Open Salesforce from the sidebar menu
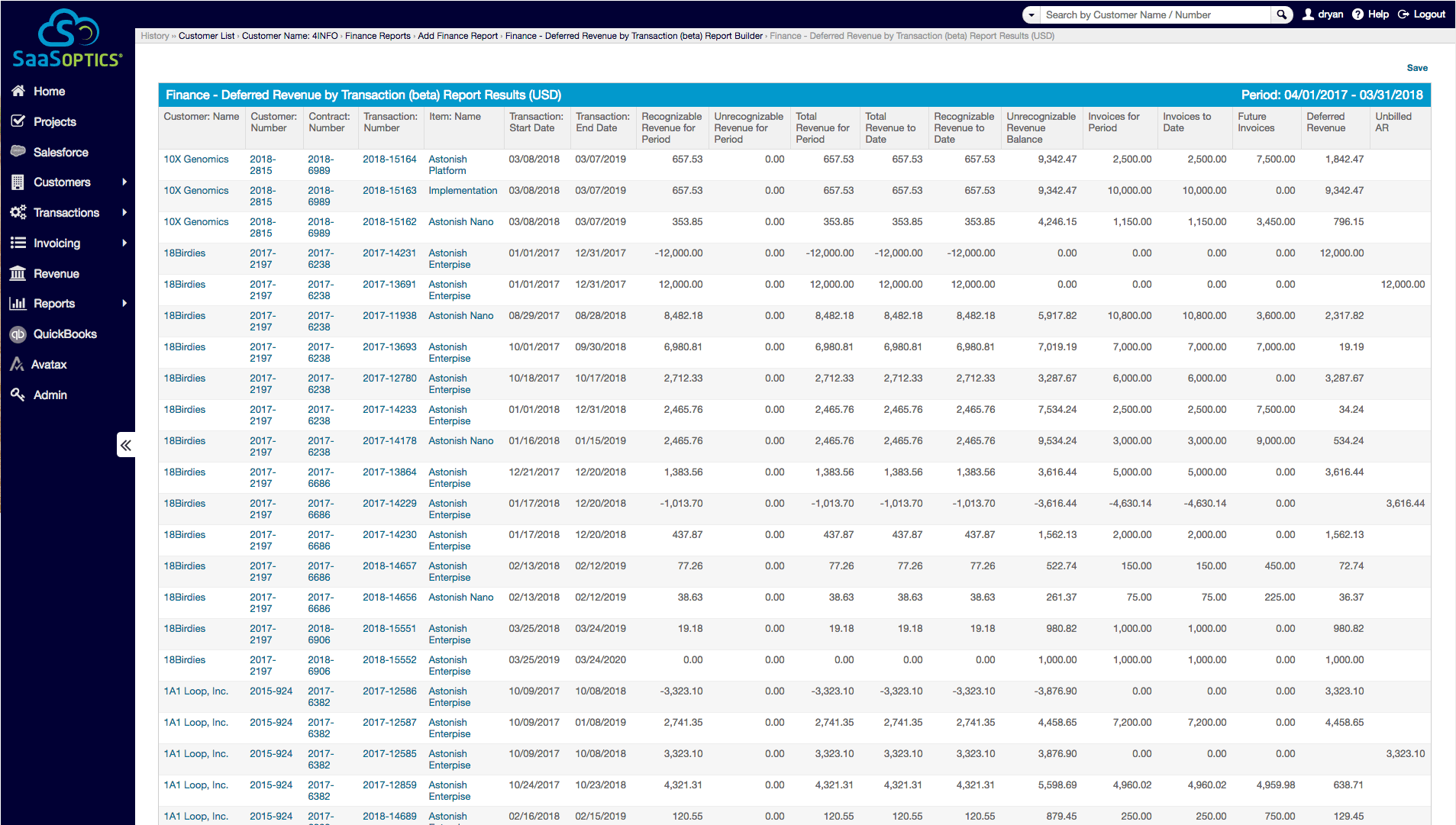The image size is (1456, 825). click(61, 152)
